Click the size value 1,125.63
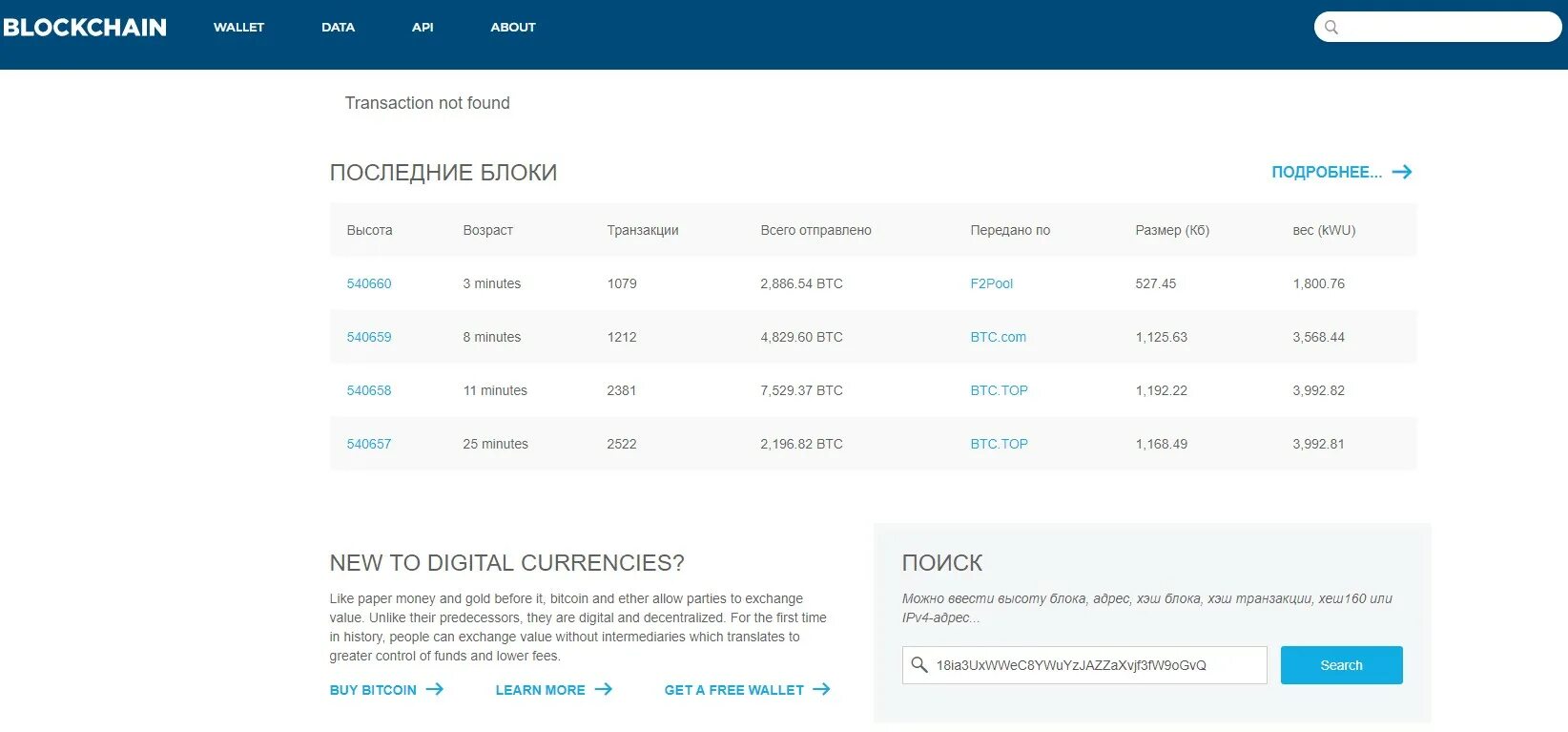 tap(1162, 337)
